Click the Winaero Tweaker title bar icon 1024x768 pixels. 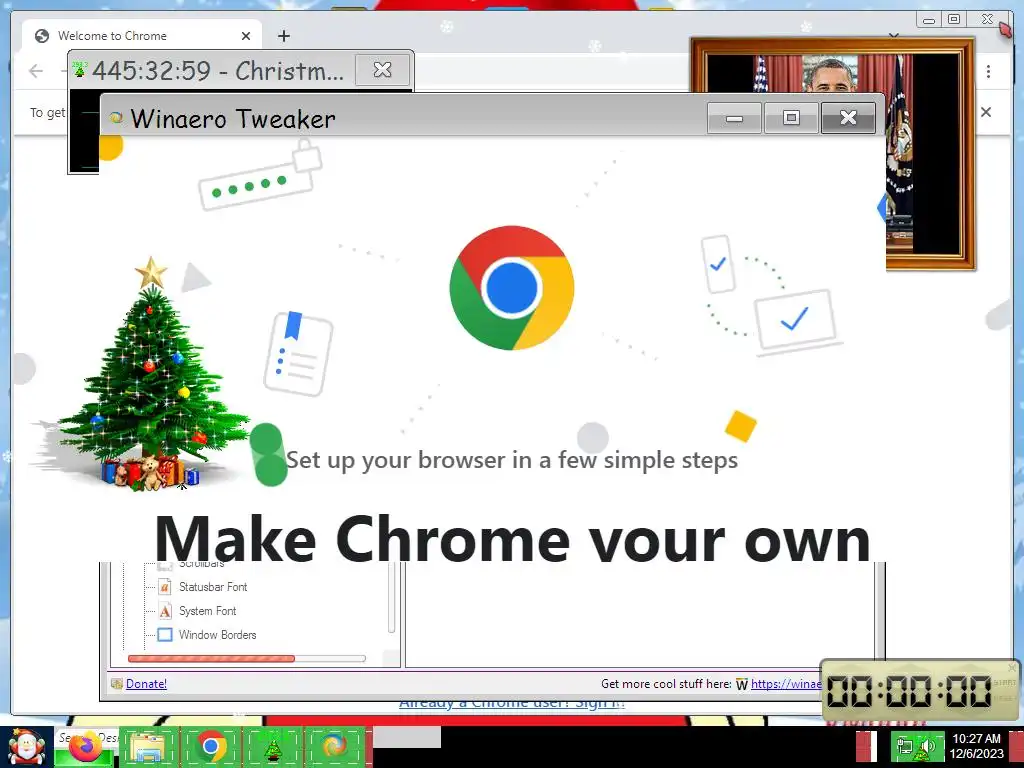point(116,118)
